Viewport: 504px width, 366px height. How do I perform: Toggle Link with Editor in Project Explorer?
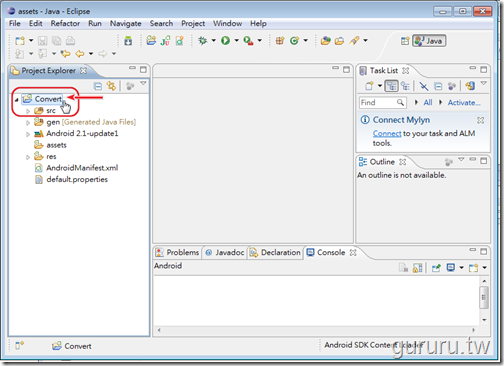[x=111, y=86]
